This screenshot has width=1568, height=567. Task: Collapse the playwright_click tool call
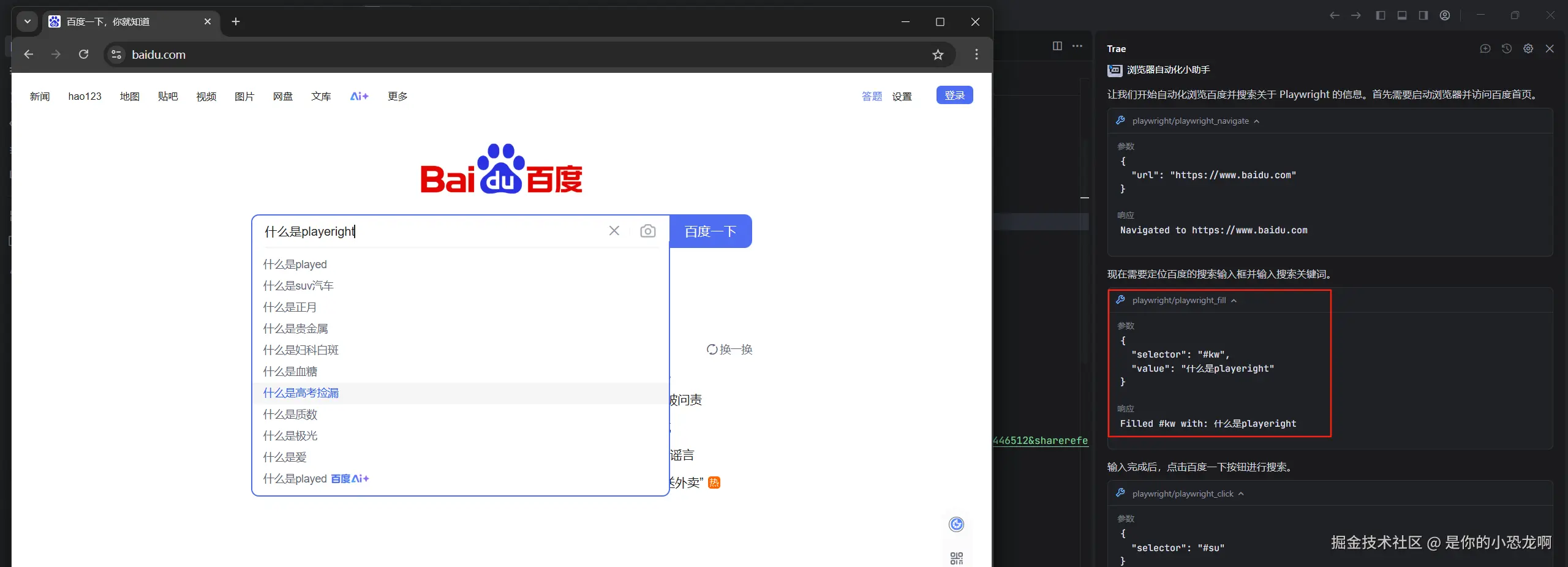click(x=1242, y=494)
